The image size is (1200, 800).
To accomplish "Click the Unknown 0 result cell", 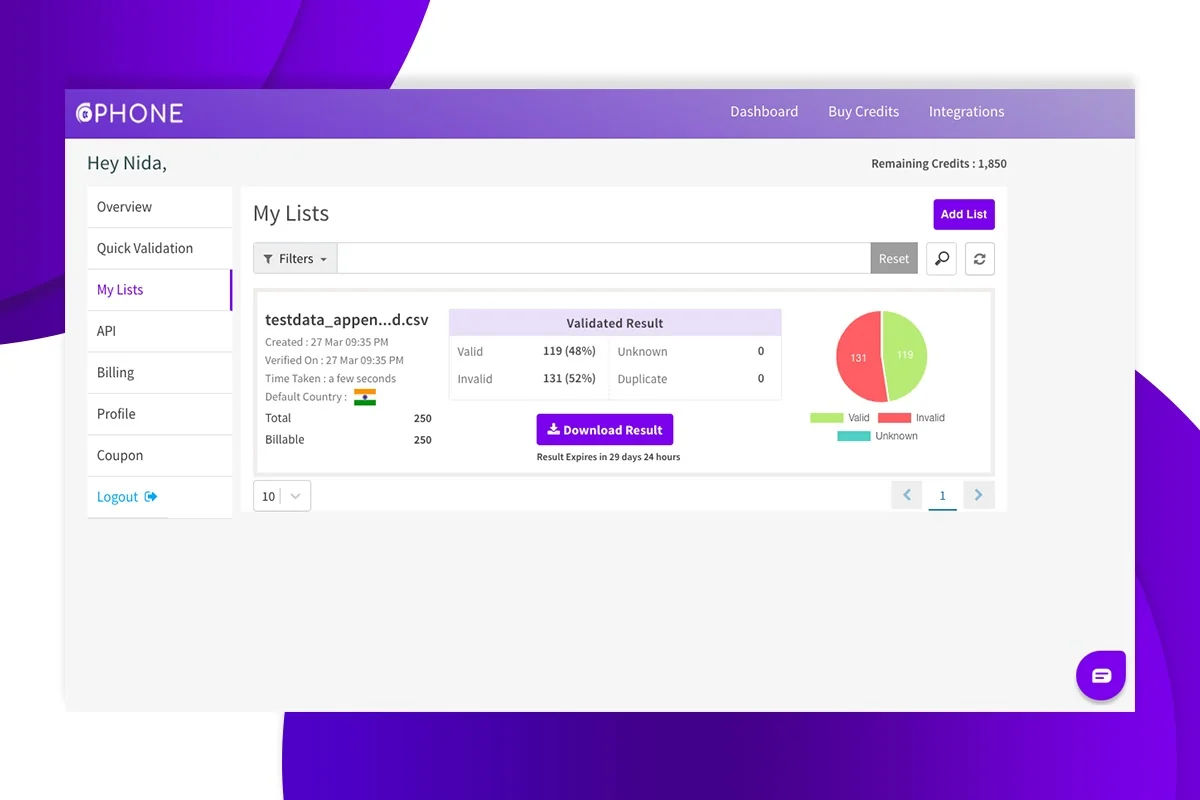I will pos(691,352).
